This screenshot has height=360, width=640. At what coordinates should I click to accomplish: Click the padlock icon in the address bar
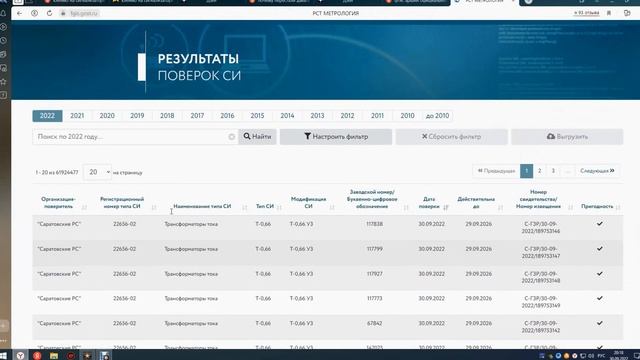(63, 13)
